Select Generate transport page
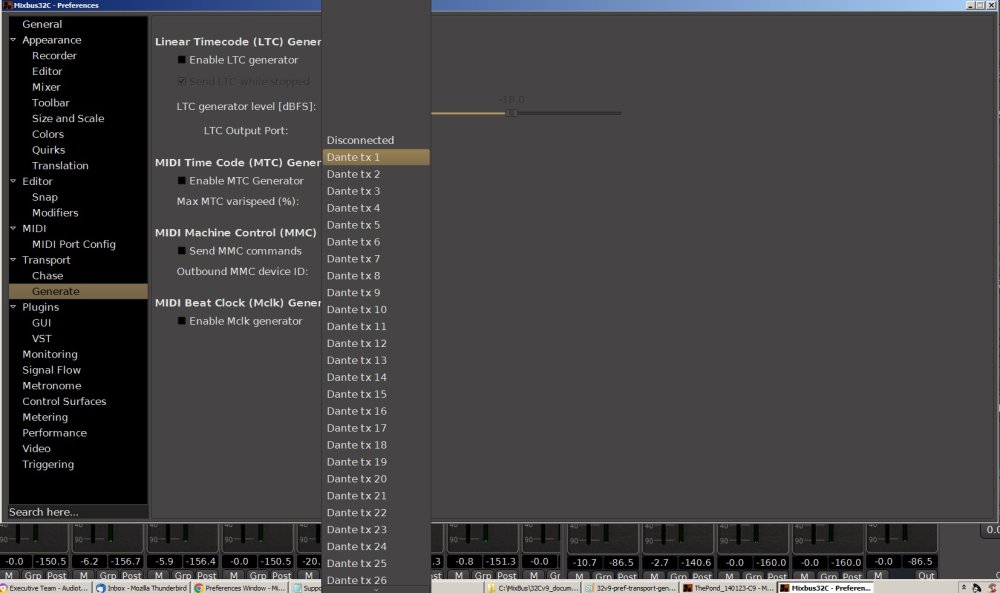This screenshot has height=593, width=1000. (x=78, y=291)
